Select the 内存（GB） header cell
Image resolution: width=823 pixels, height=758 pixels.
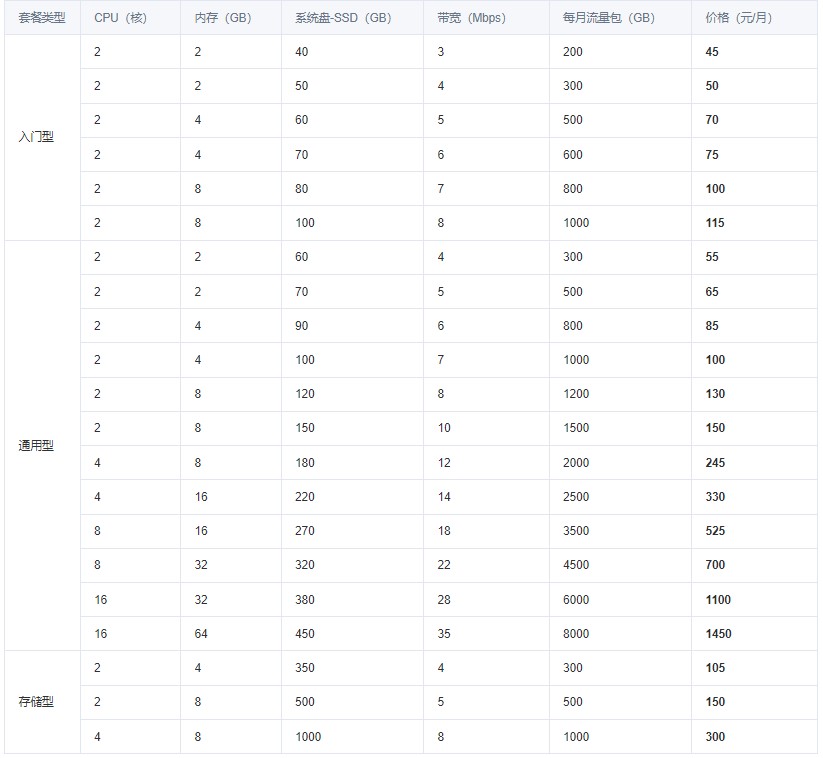click(231, 18)
